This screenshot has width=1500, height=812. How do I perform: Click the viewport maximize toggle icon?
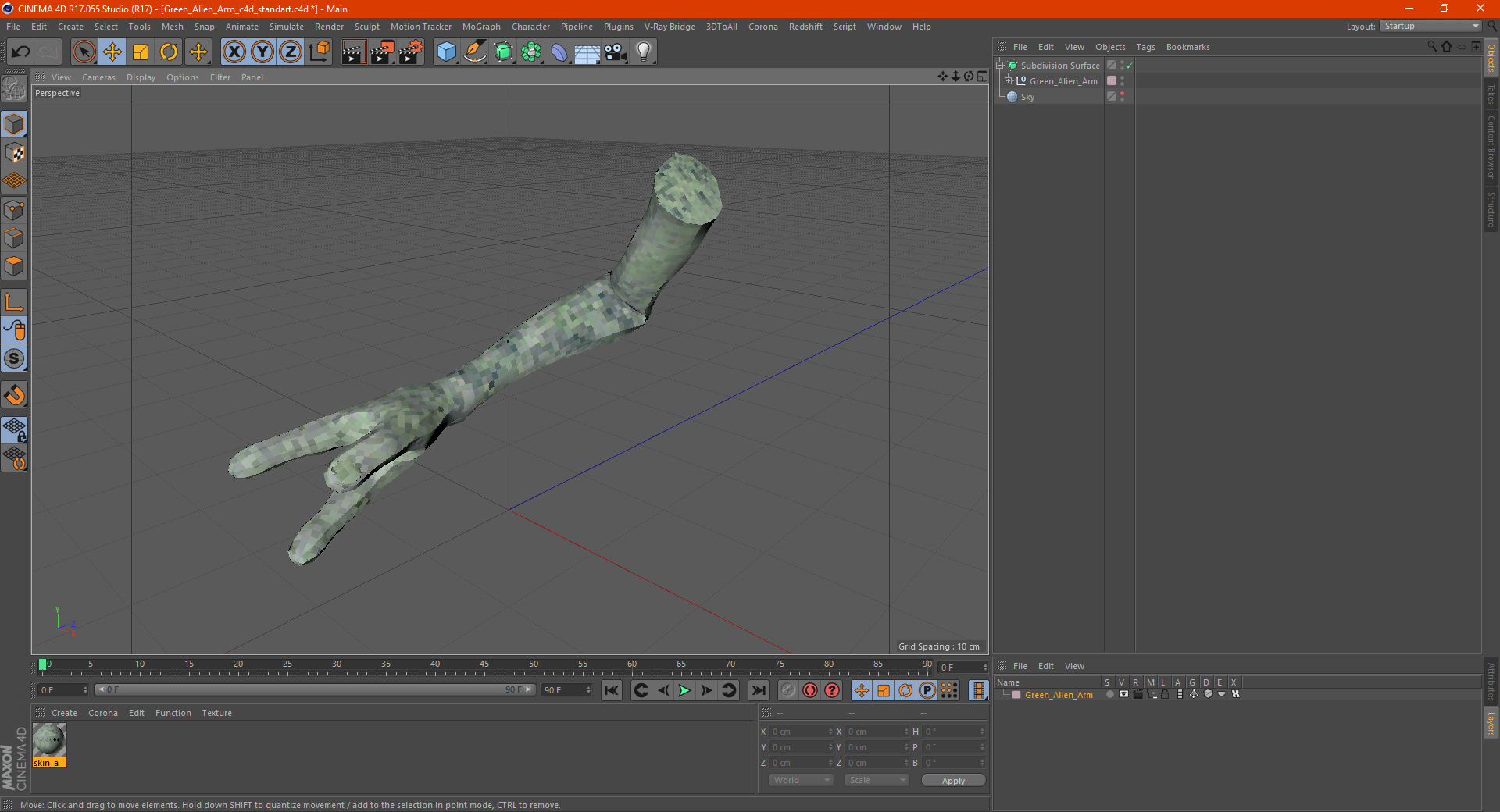coord(982,77)
